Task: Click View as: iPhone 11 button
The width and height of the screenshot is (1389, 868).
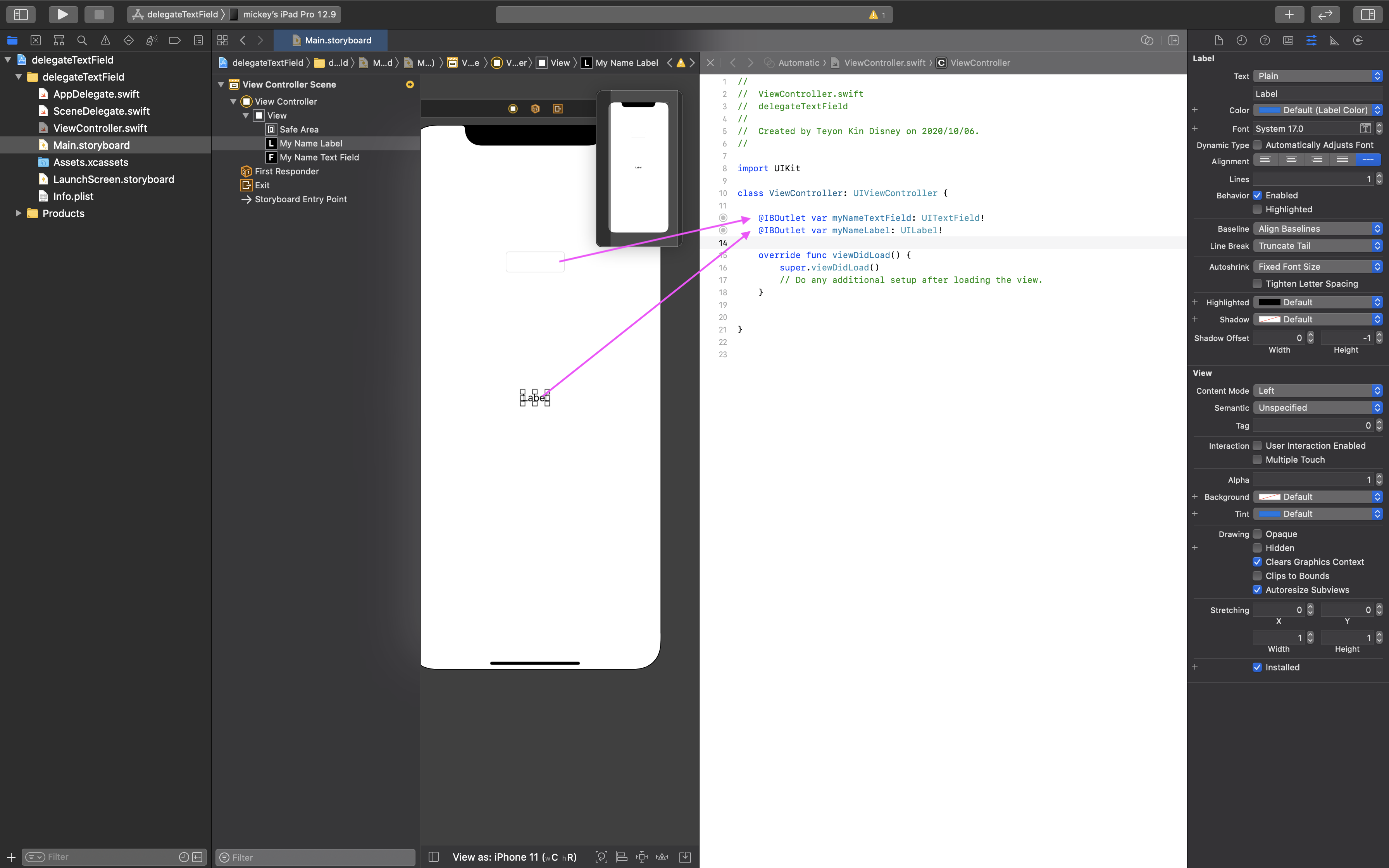Action: point(514,856)
